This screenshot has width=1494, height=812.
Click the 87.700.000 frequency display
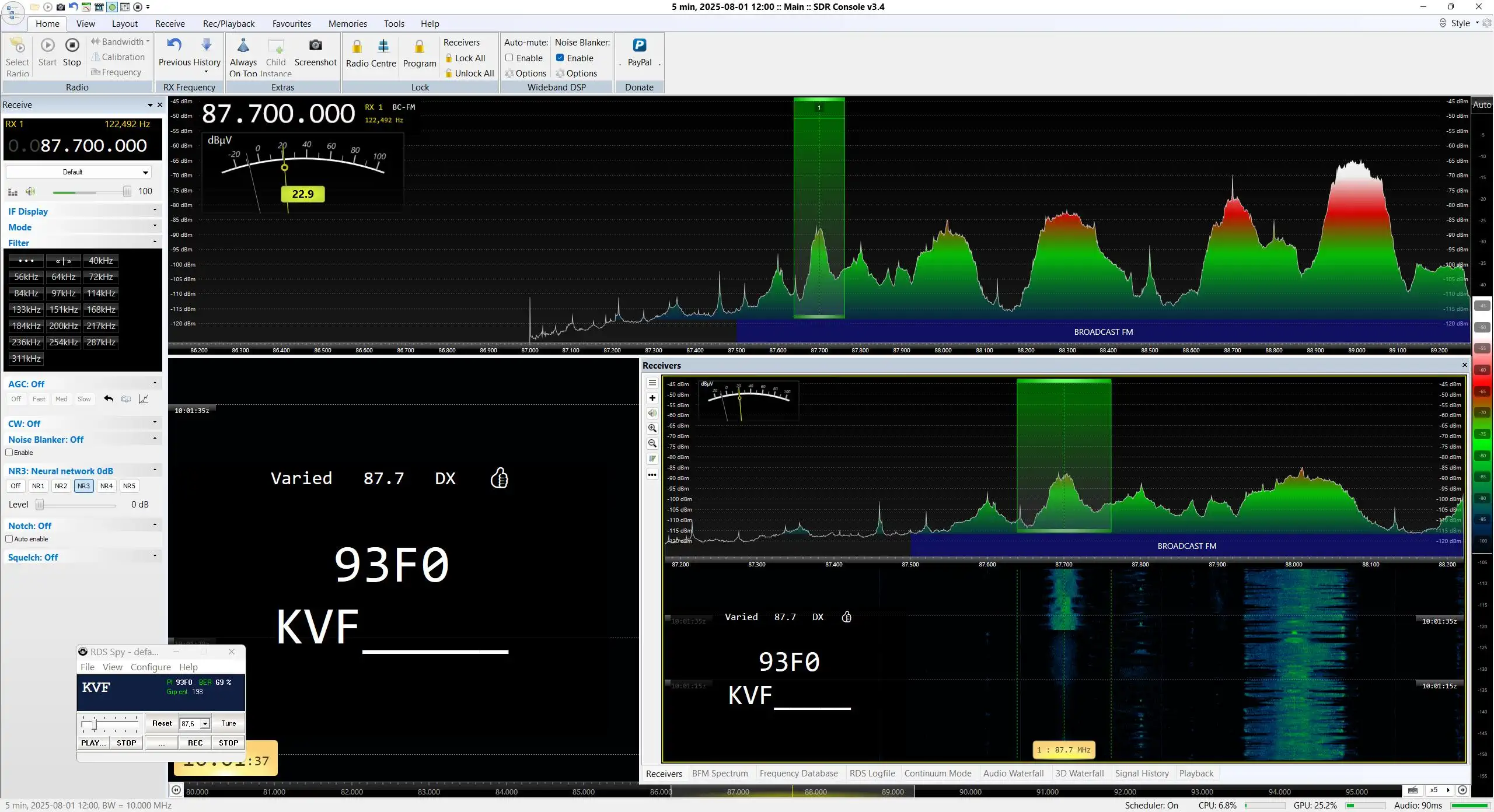(278, 113)
